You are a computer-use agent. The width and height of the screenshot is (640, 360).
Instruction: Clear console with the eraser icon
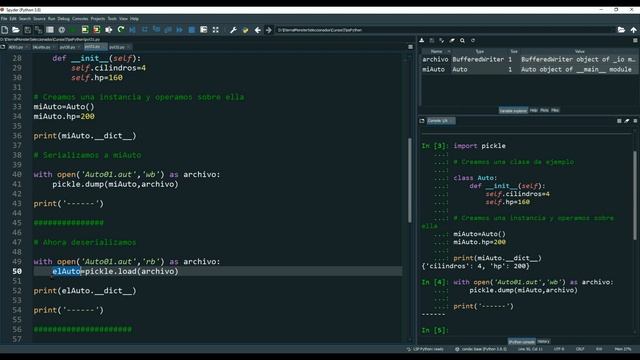[627, 121]
